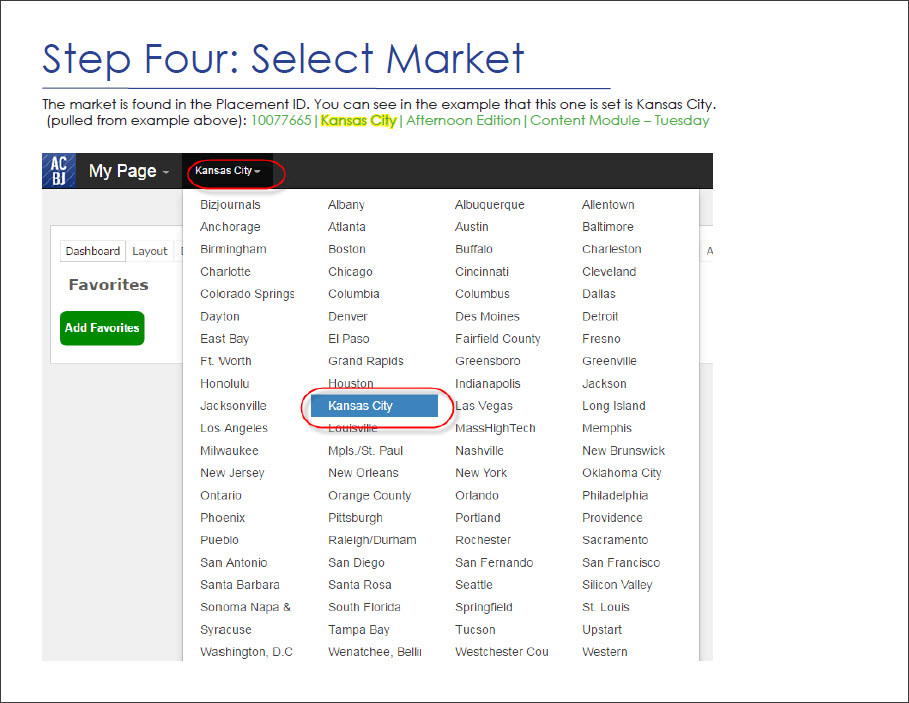Choose Honolulu in the list

click(x=224, y=384)
